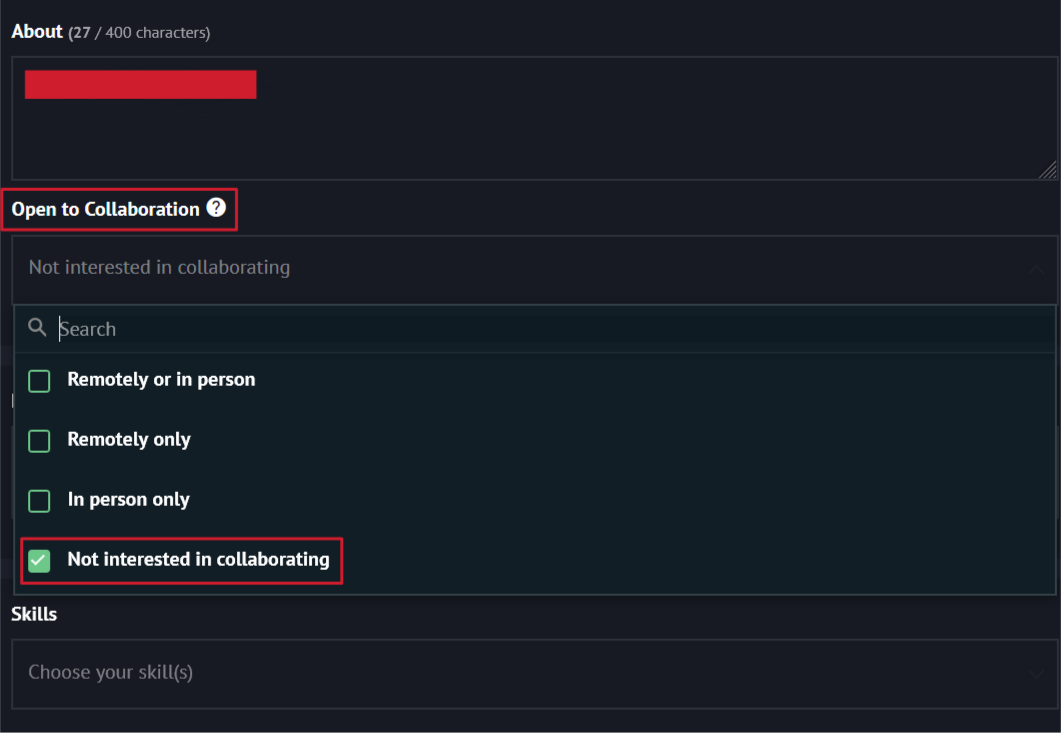Click the chevron arrow on the Skills dropdown
The image size is (1061, 733).
click(x=1035, y=674)
